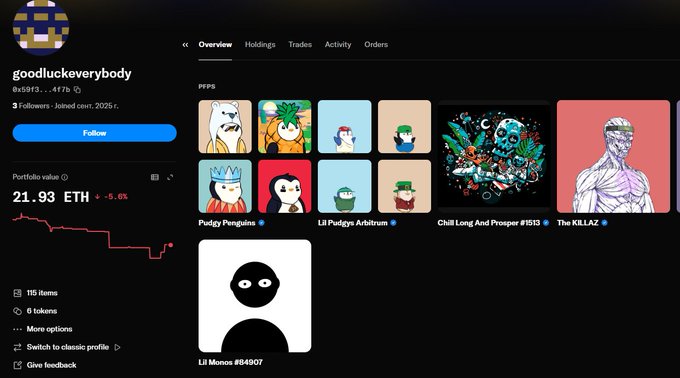This screenshot has height=378, width=680.
Task: Collapse the profile sidebar with double chevron
Action: 185,45
